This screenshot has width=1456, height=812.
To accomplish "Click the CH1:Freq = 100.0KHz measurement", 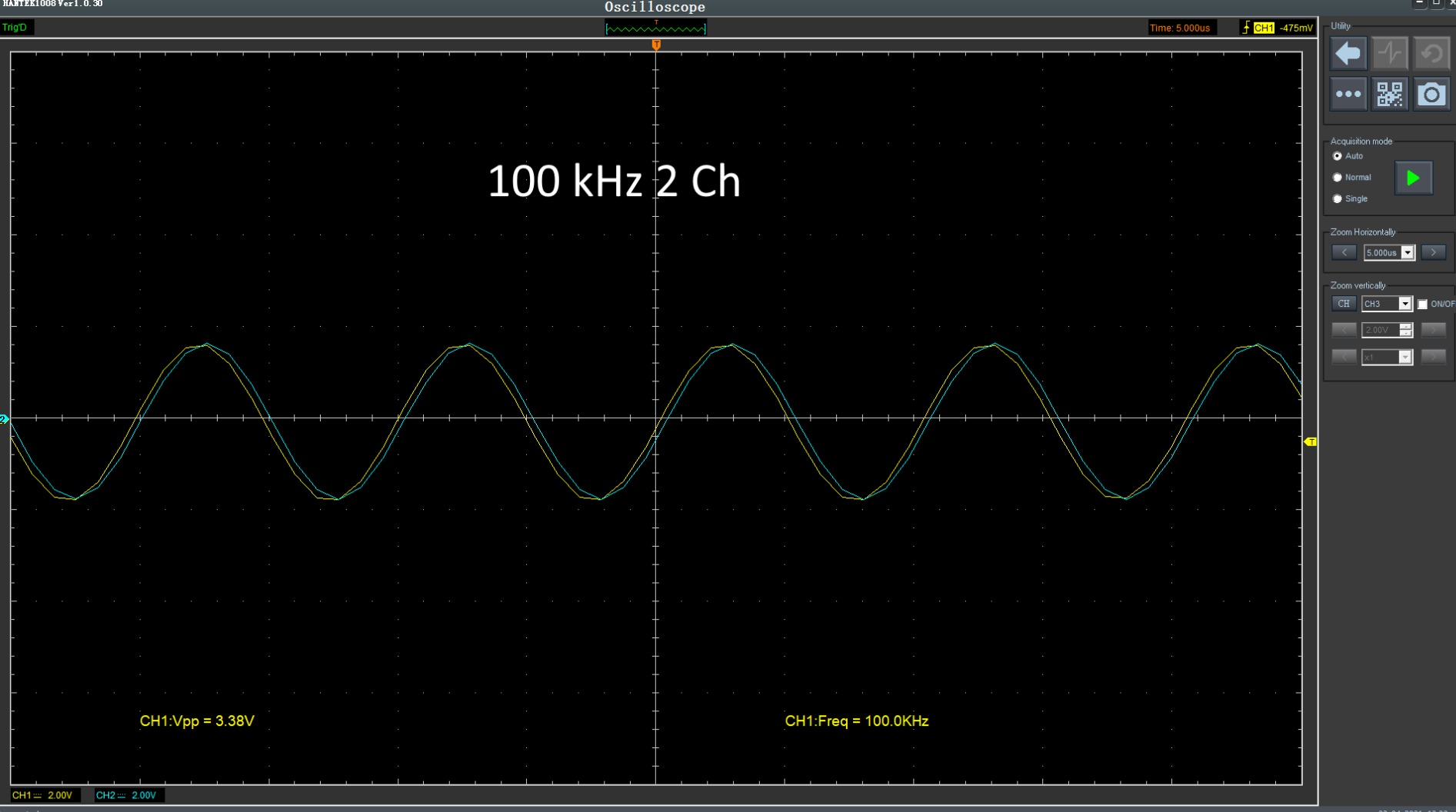I will (857, 721).
